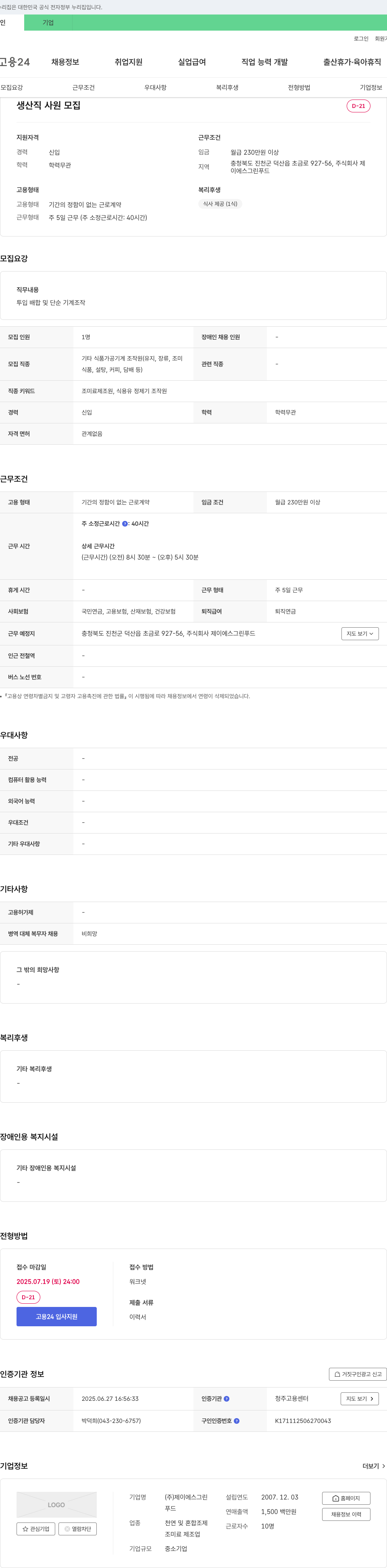Click the D-21 badge beside job title

click(358, 106)
